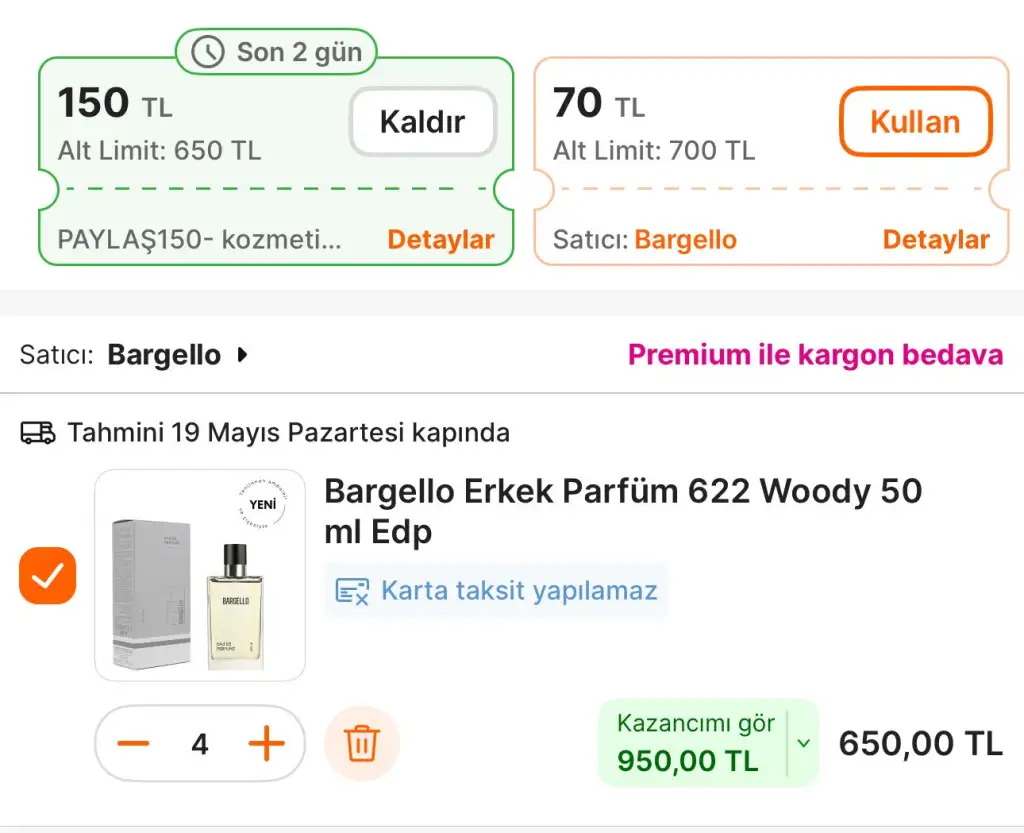Viewport: 1024px width, 833px height.
Task: Tap the Kazancımı gör 950,00 TL badge
Action: [696, 743]
